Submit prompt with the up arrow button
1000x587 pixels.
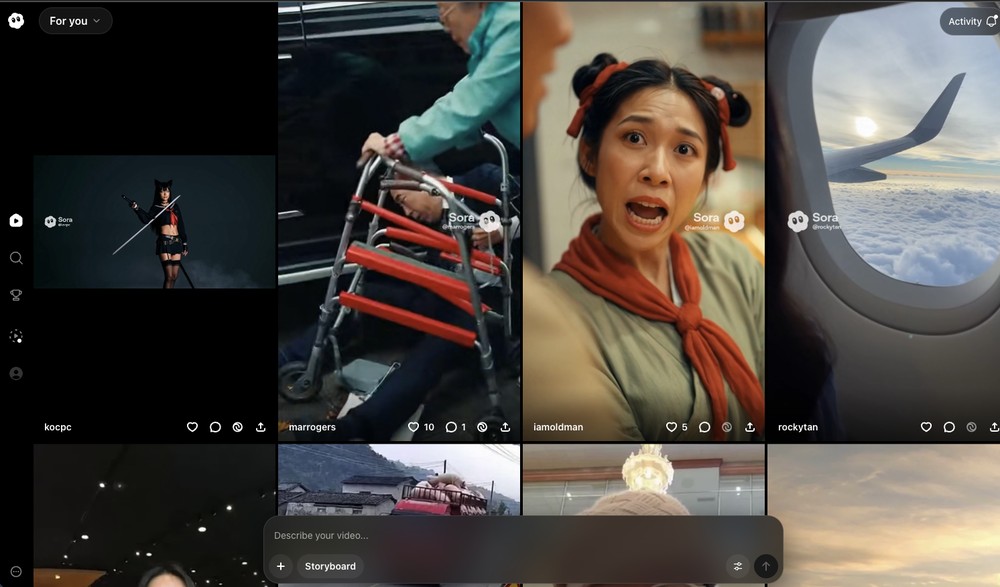(x=766, y=566)
